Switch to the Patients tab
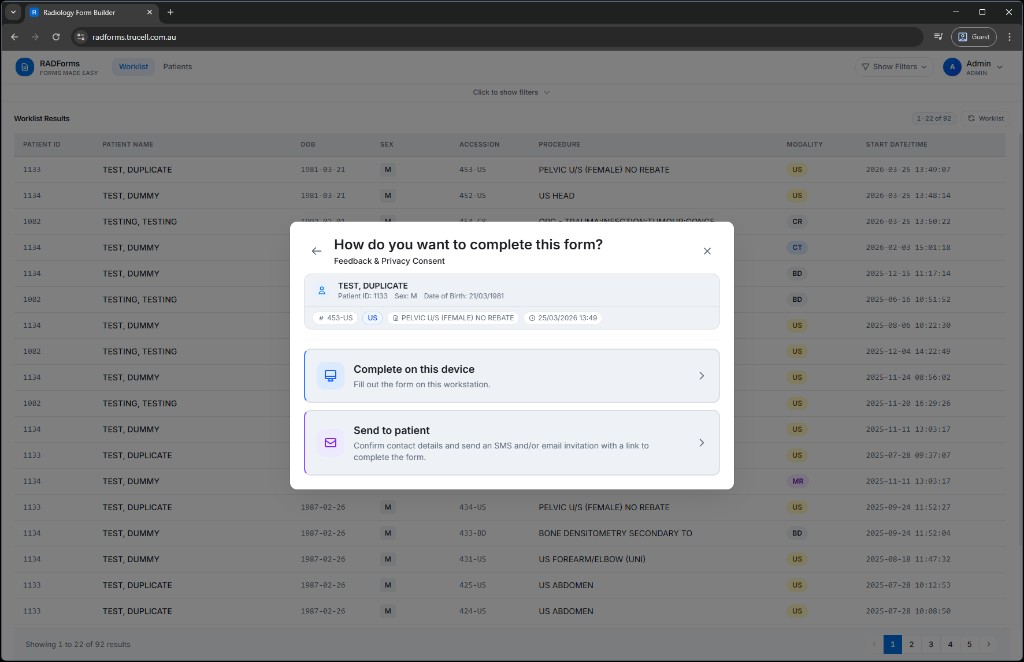The height and width of the screenshot is (662, 1024). click(178, 67)
